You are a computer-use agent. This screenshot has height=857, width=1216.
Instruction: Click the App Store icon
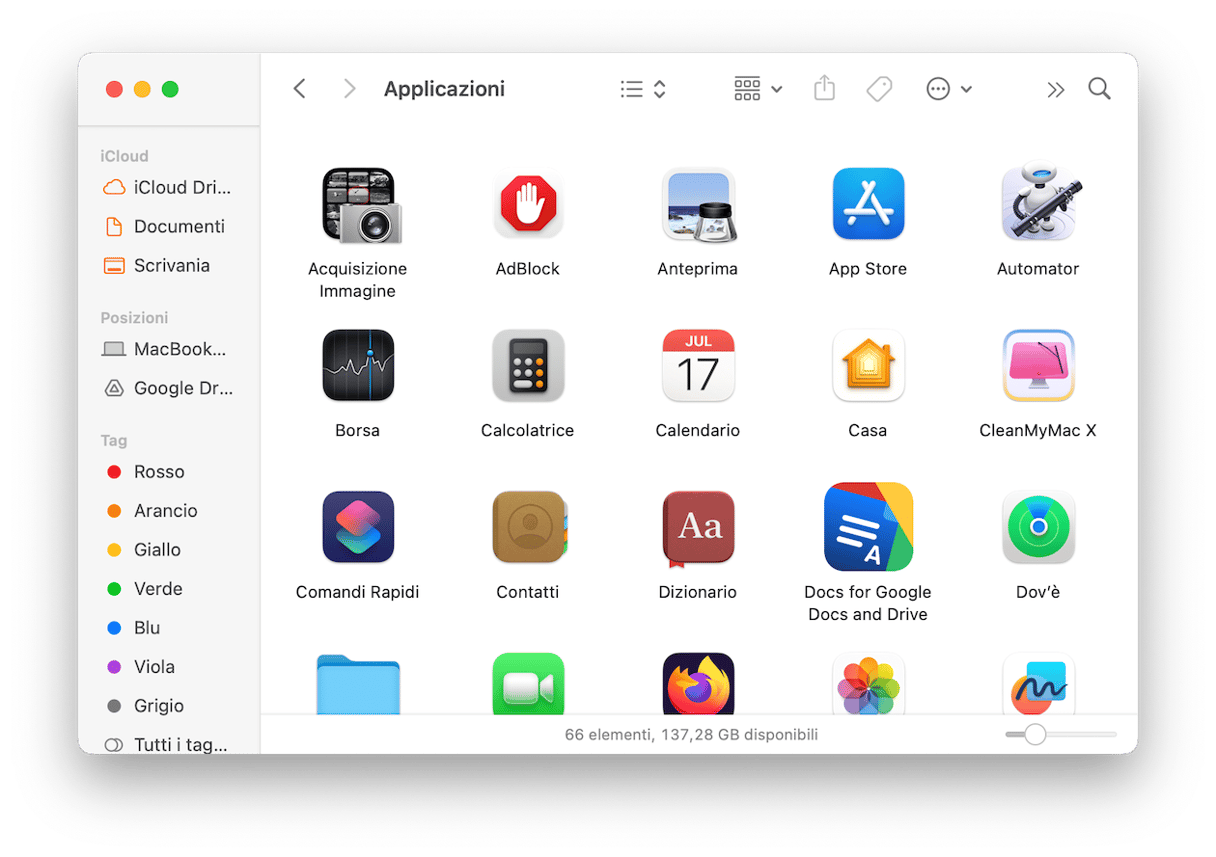pyautogui.click(x=868, y=204)
